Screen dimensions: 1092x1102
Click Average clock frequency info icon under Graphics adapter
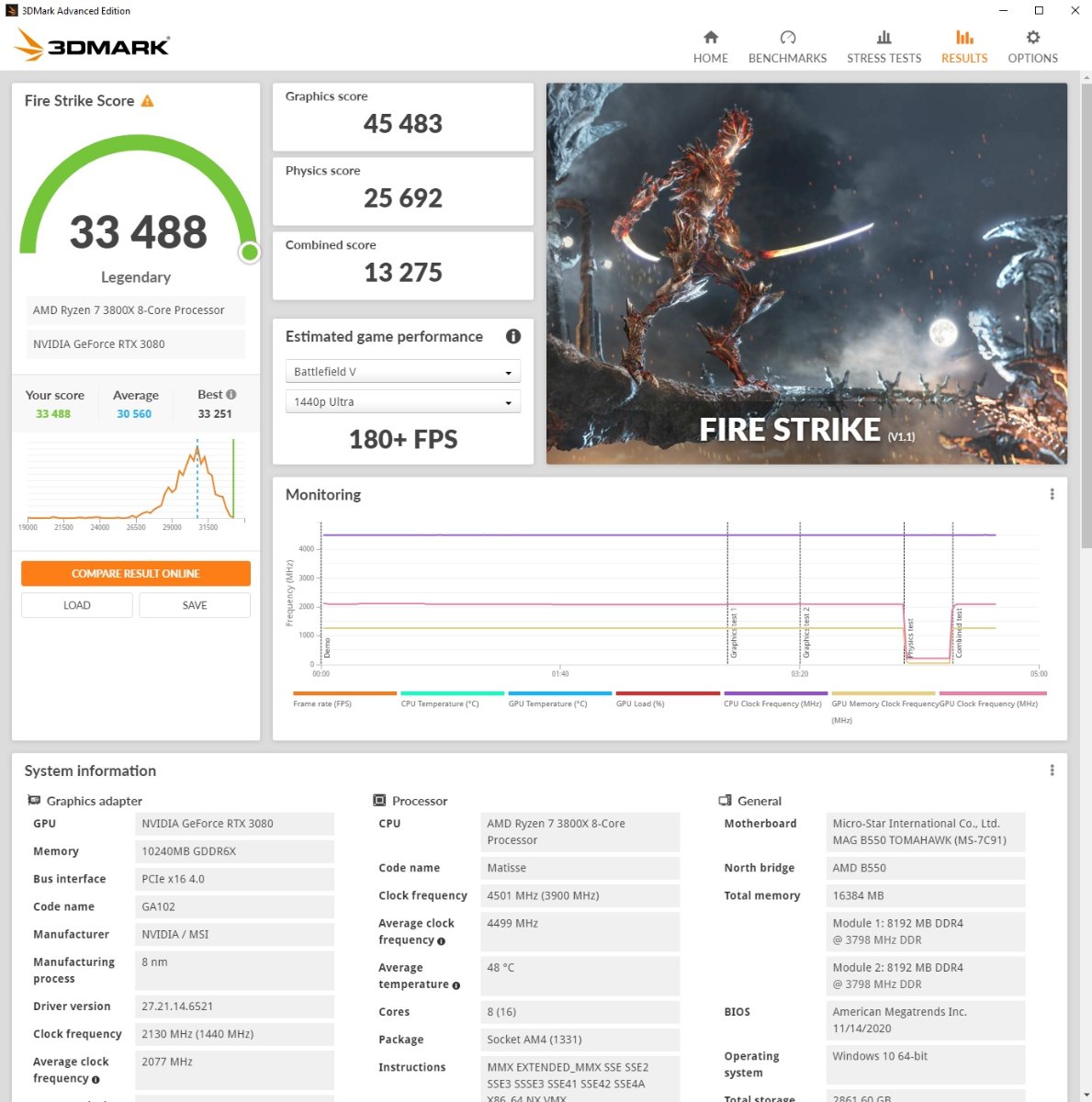click(96, 1080)
